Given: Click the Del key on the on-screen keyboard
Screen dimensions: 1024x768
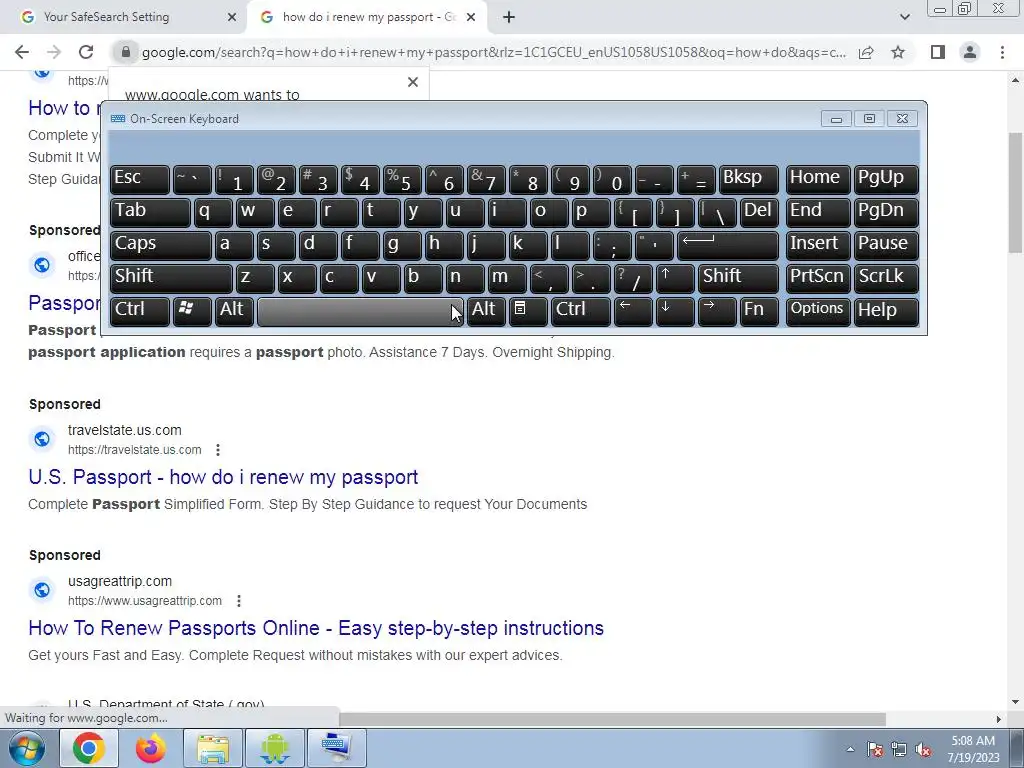Looking at the screenshot, I should 760,212.
